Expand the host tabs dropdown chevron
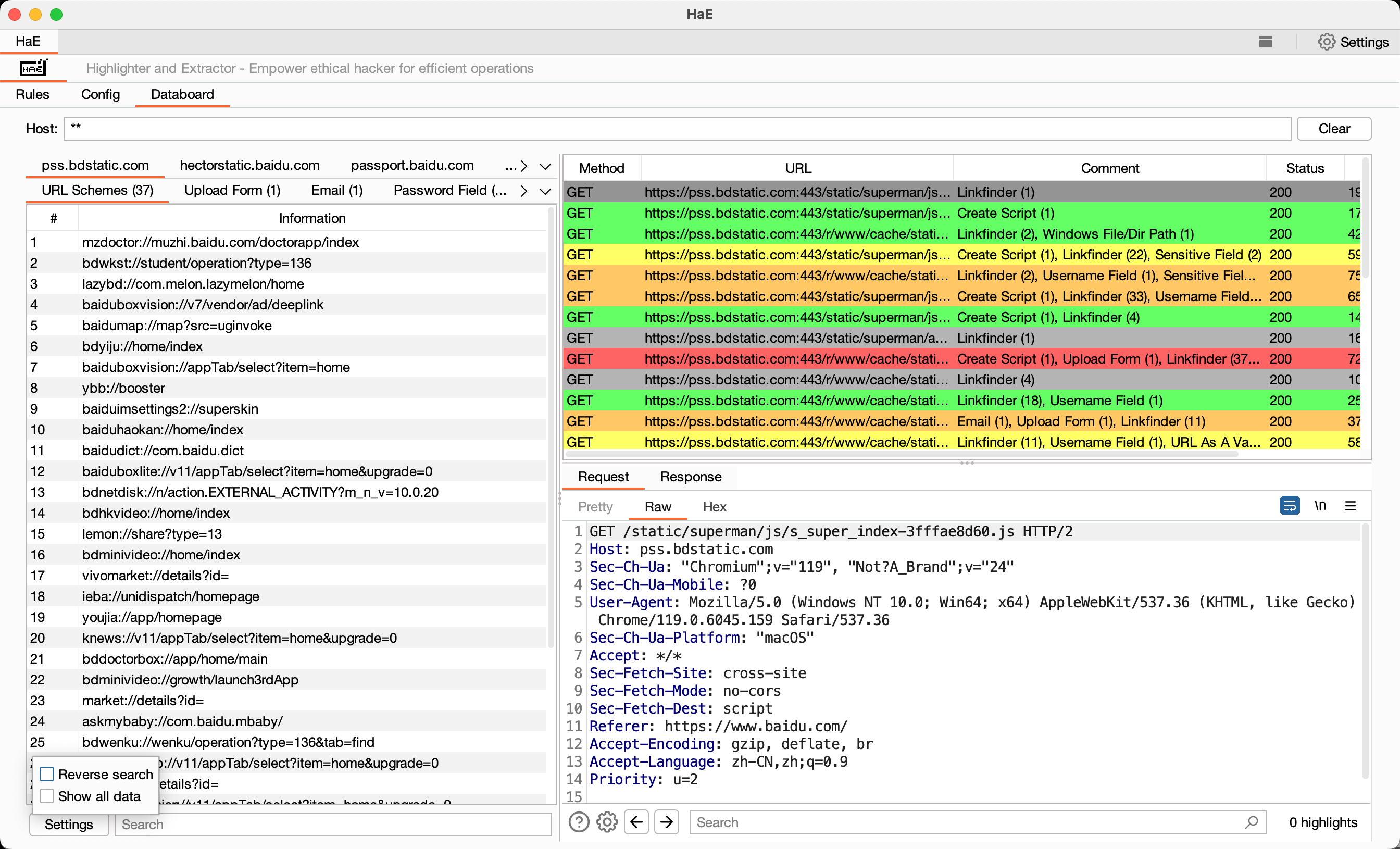The width and height of the screenshot is (1400, 849). (x=545, y=166)
